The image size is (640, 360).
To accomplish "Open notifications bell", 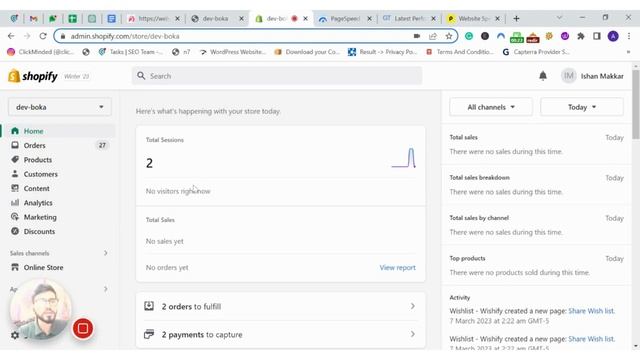I will coord(543,76).
